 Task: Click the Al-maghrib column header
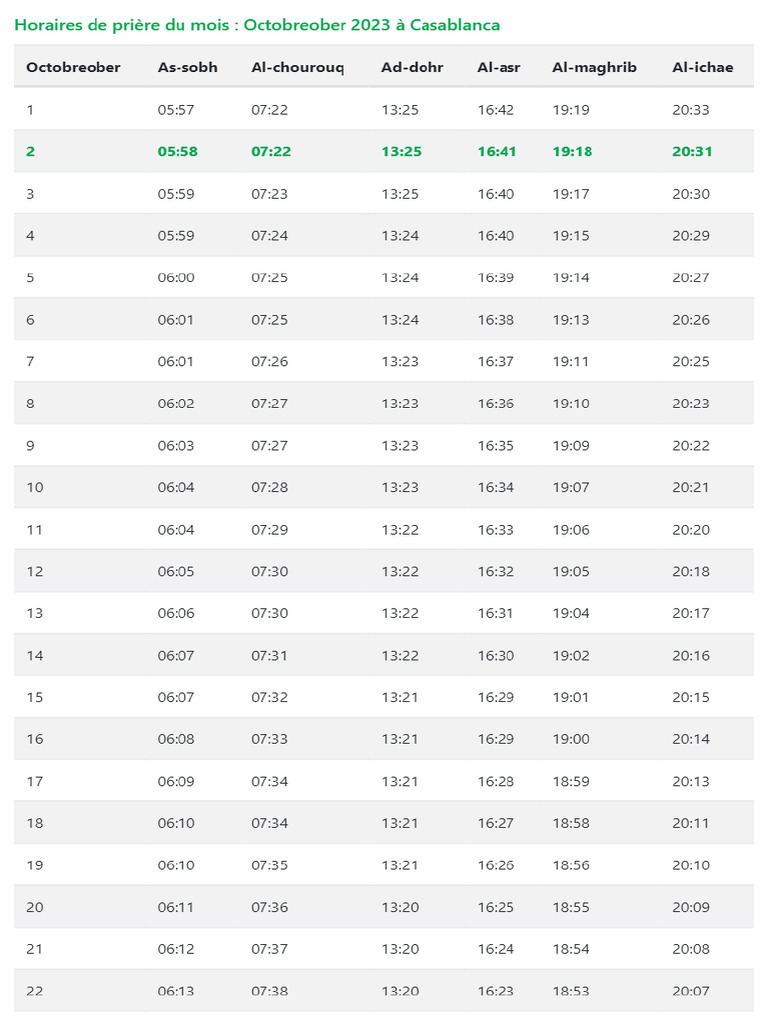click(594, 67)
